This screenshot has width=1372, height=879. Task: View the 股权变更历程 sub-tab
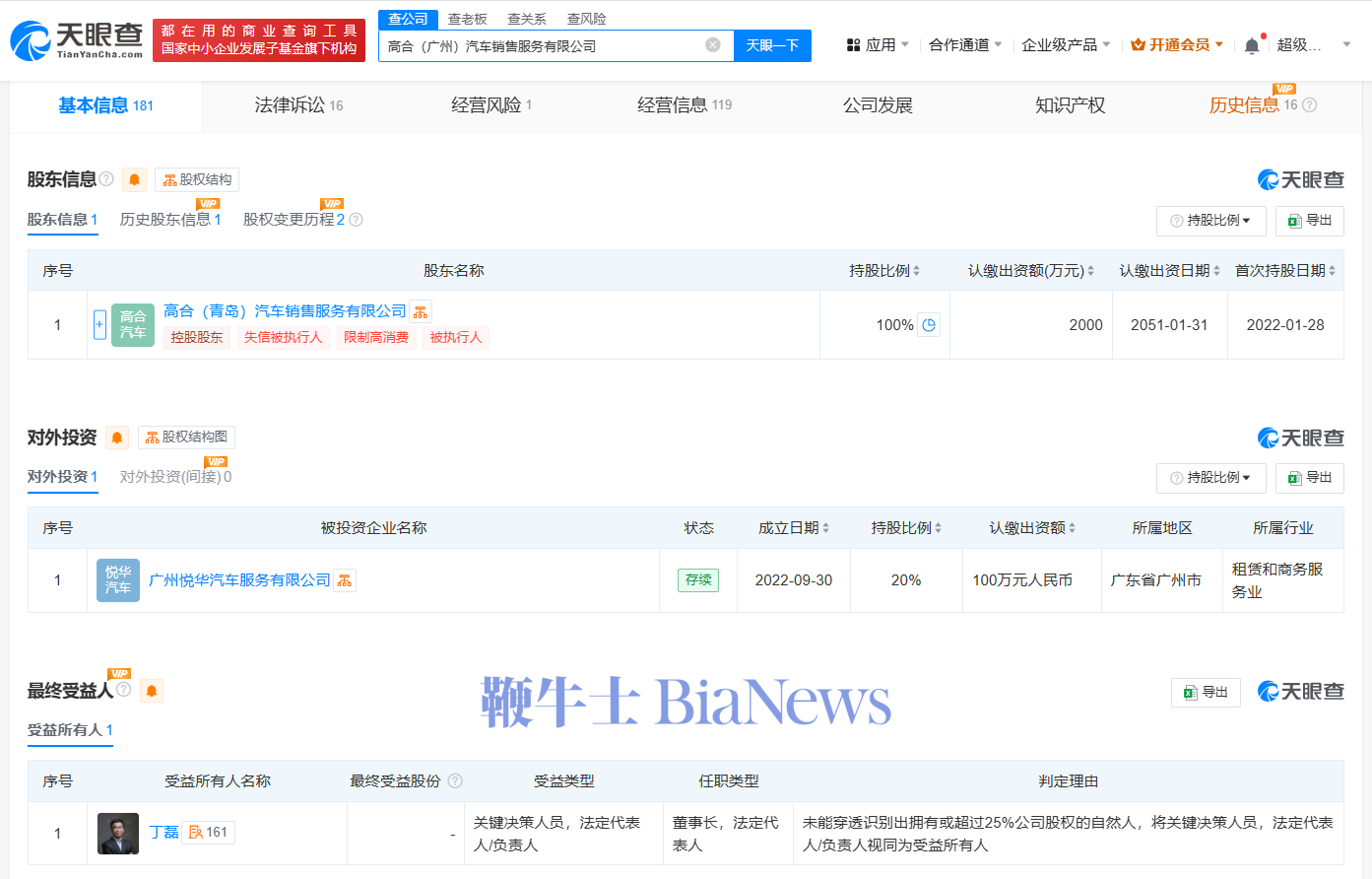[294, 220]
